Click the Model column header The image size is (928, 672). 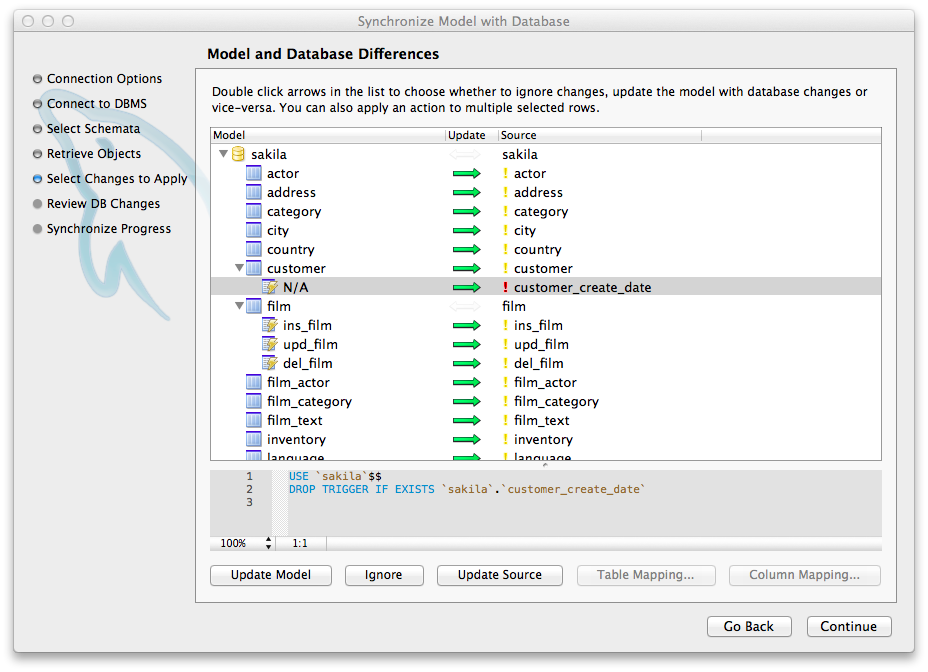click(229, 135)
